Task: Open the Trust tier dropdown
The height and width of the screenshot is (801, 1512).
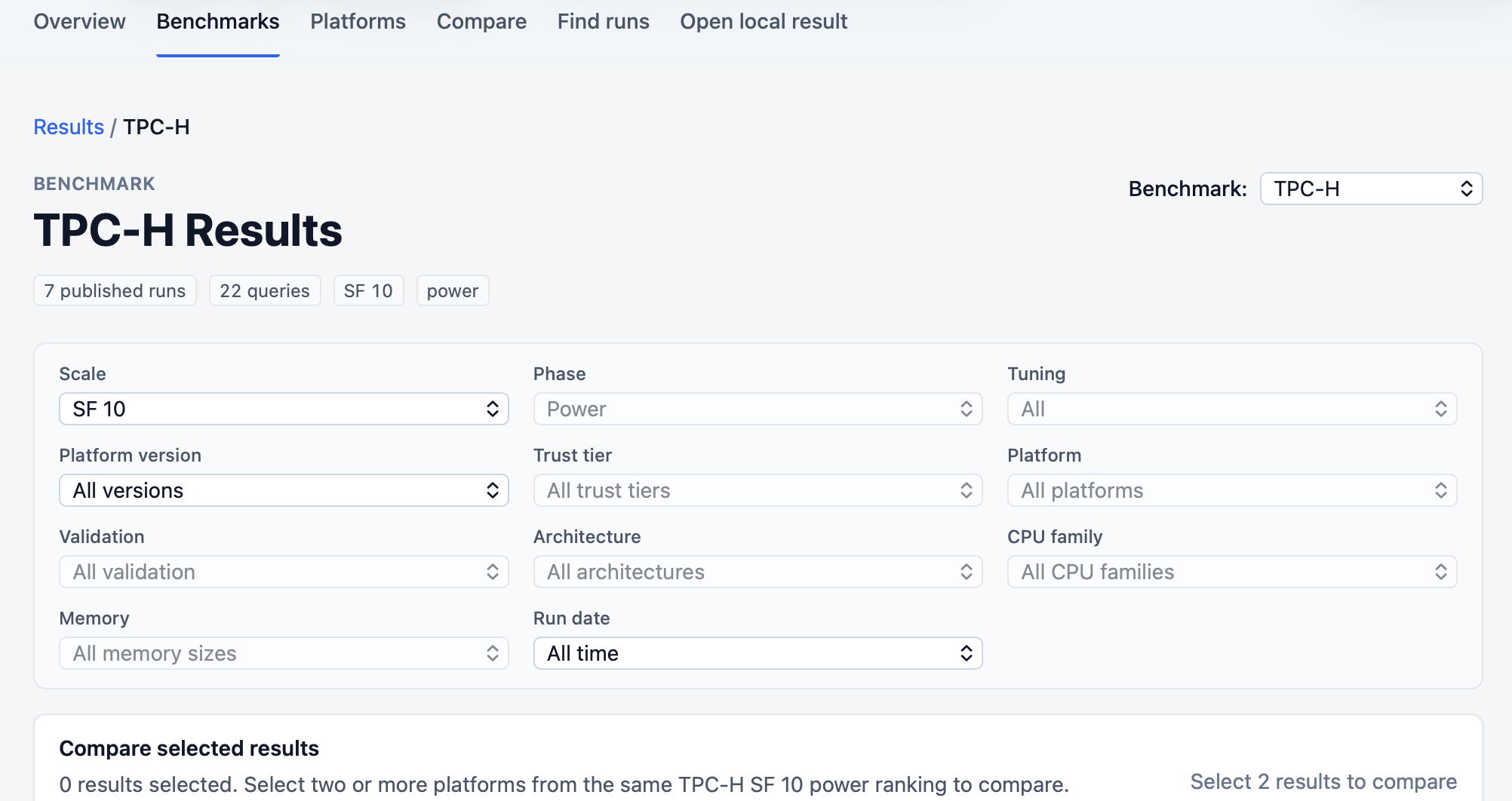Action: (x=758, y=490)
